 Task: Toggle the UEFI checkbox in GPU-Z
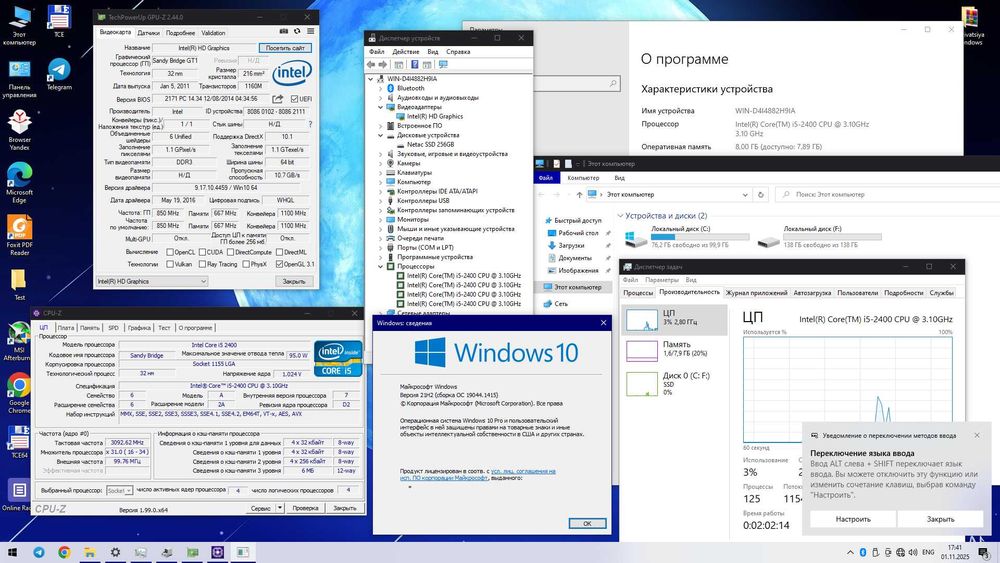click(x=294, y=99)
